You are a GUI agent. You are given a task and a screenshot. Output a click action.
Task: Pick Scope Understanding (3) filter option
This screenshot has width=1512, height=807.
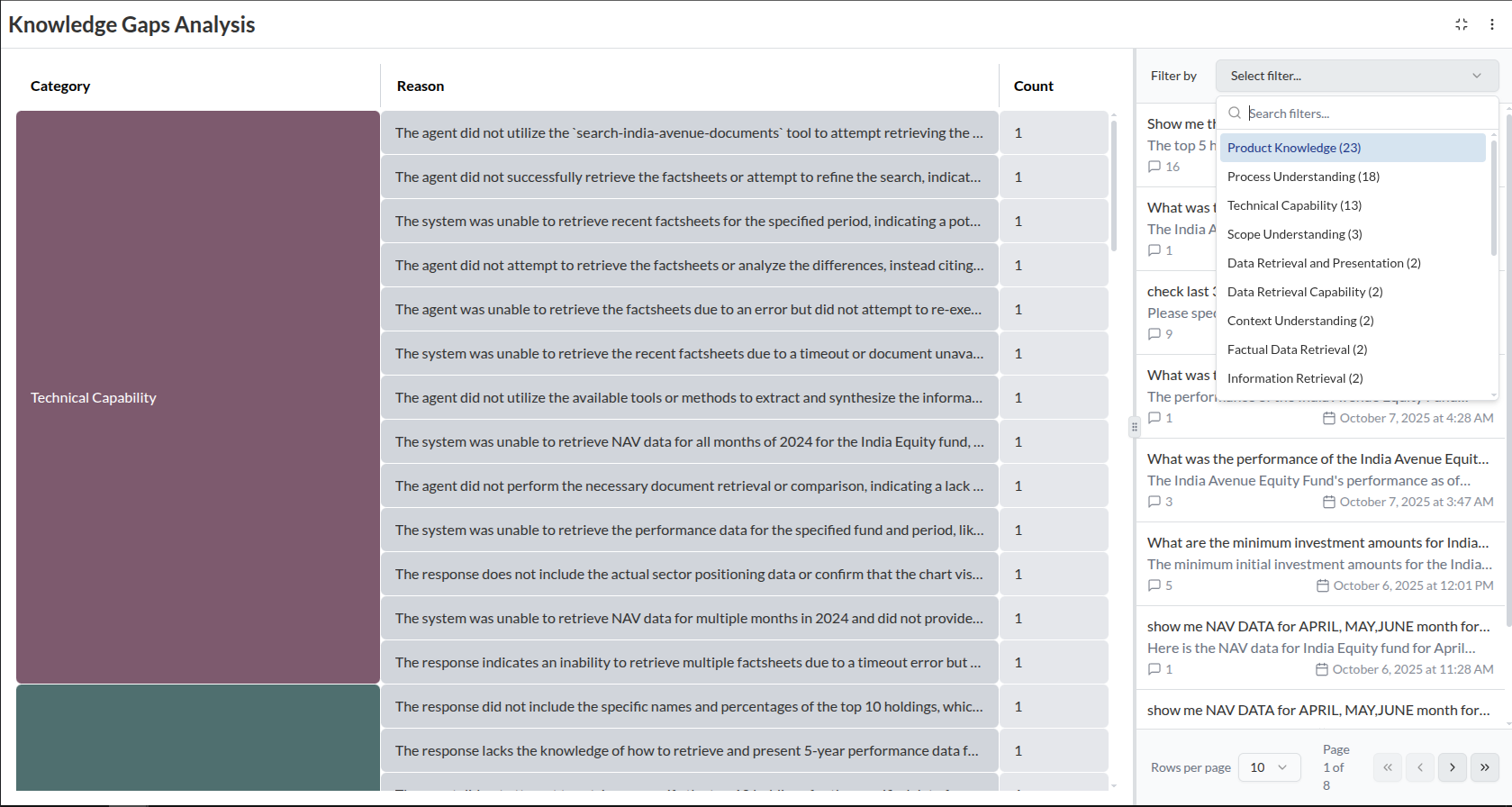pyautogui.click(x=1294, y=234)
